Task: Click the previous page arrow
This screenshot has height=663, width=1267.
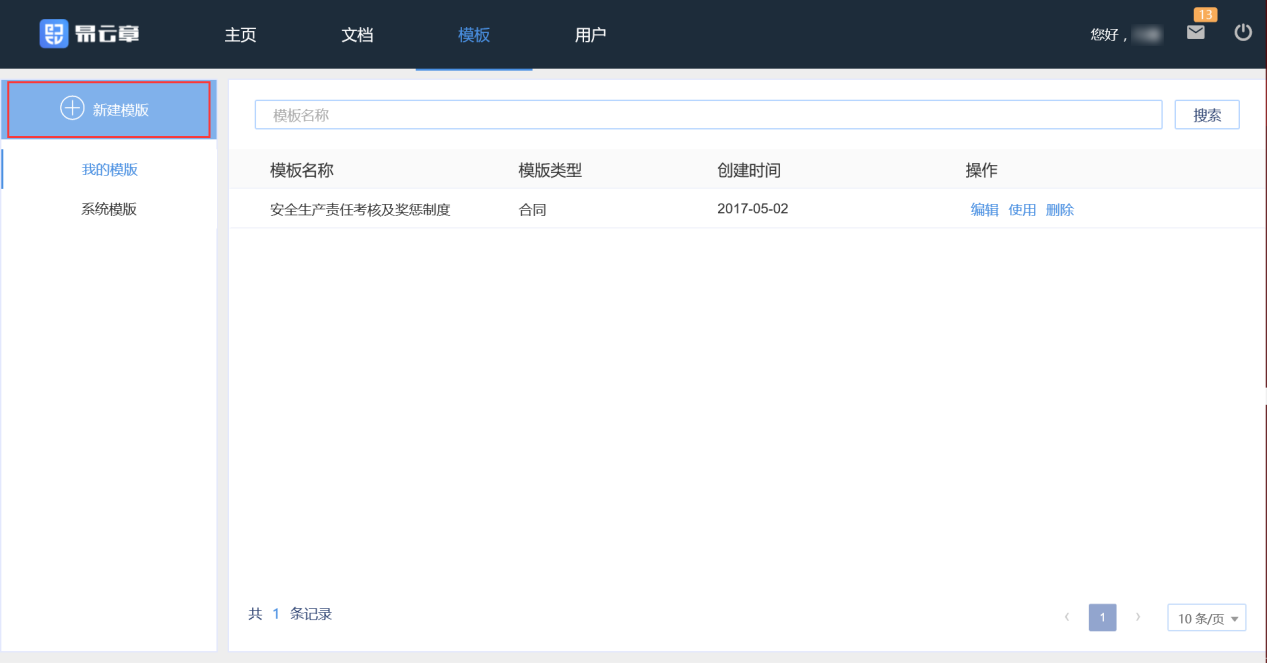Action: (x=1067, y=617)
